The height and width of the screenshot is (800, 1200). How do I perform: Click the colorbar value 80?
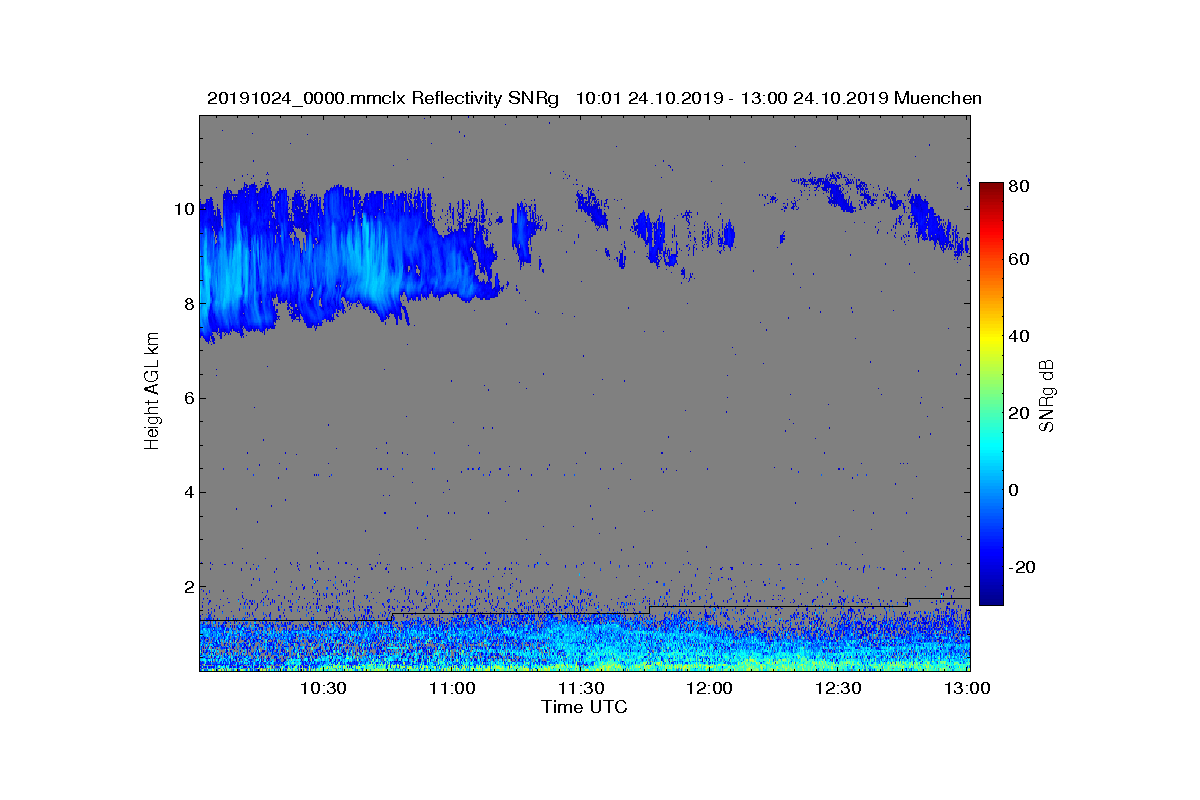(1021, 185)
